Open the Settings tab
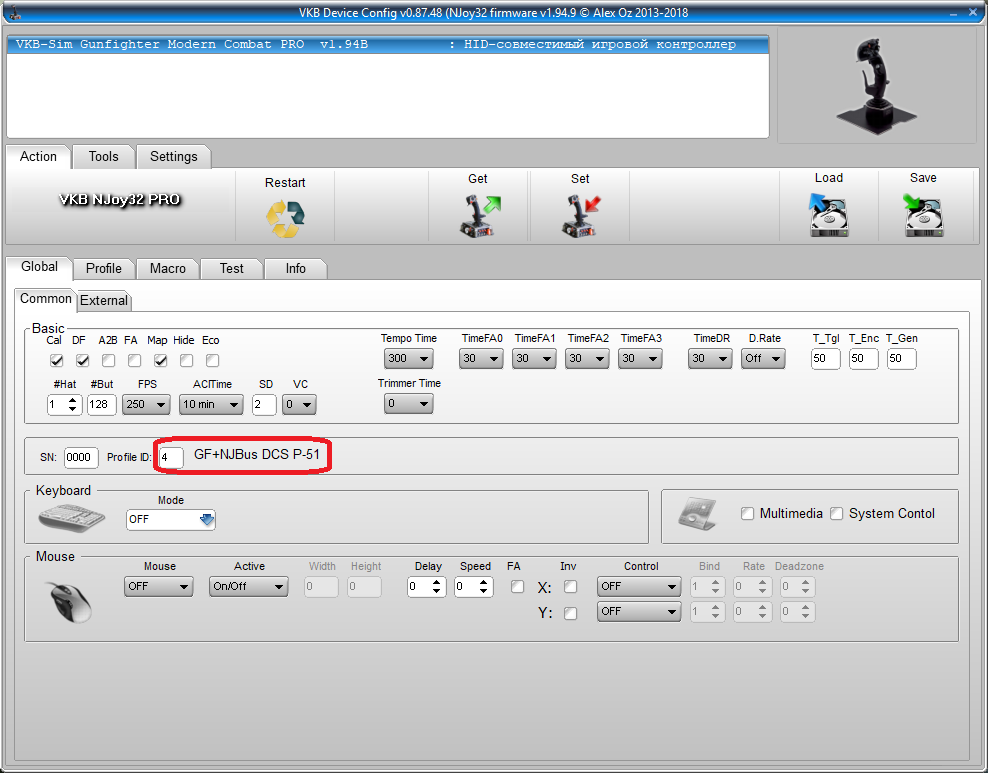Viewport: 988px width, 773px height. (174, 156)
